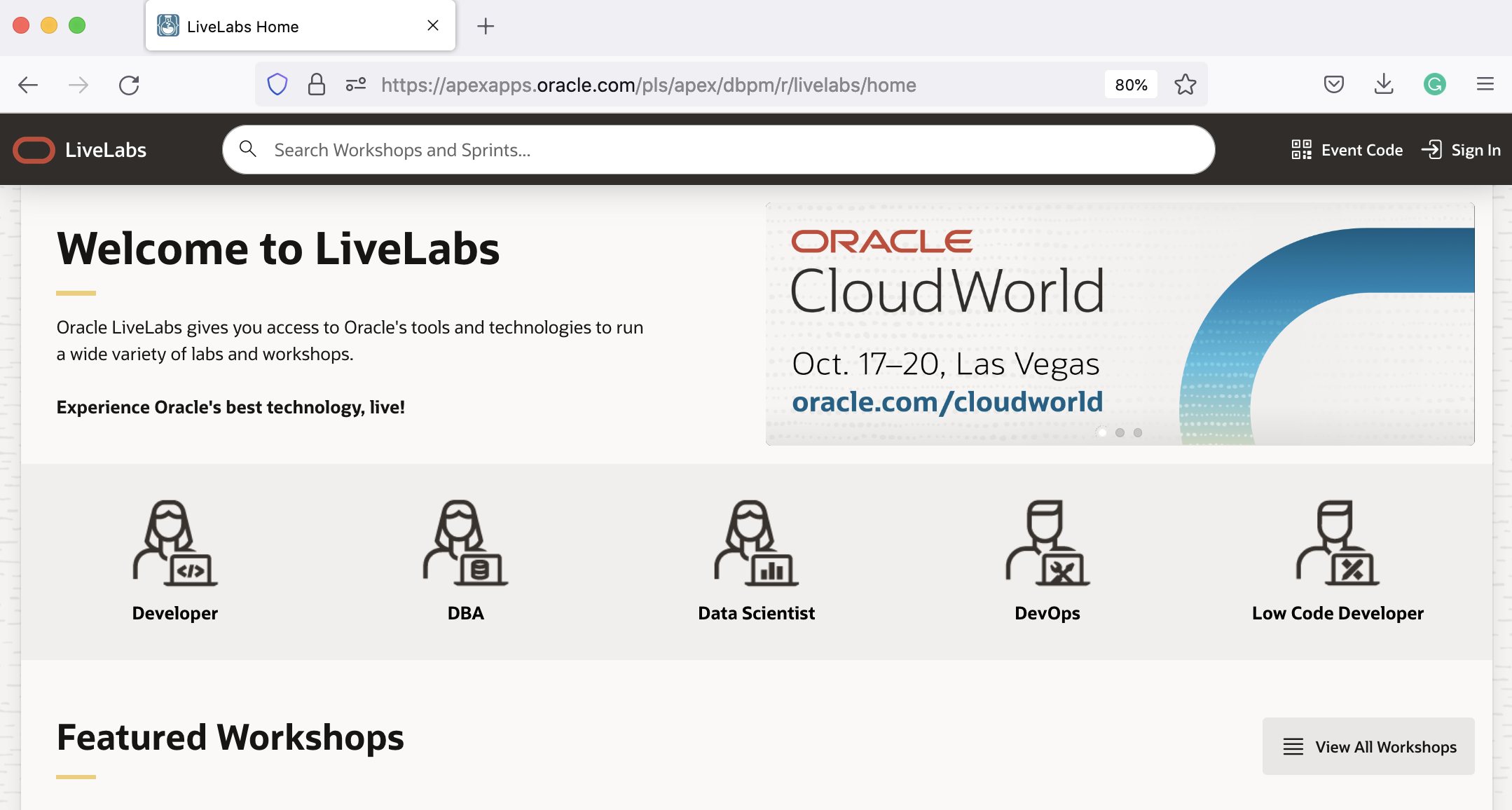The image size is (1512, 810).
Task: Open the Data Scientist role icon
Action: coord(756,543)
